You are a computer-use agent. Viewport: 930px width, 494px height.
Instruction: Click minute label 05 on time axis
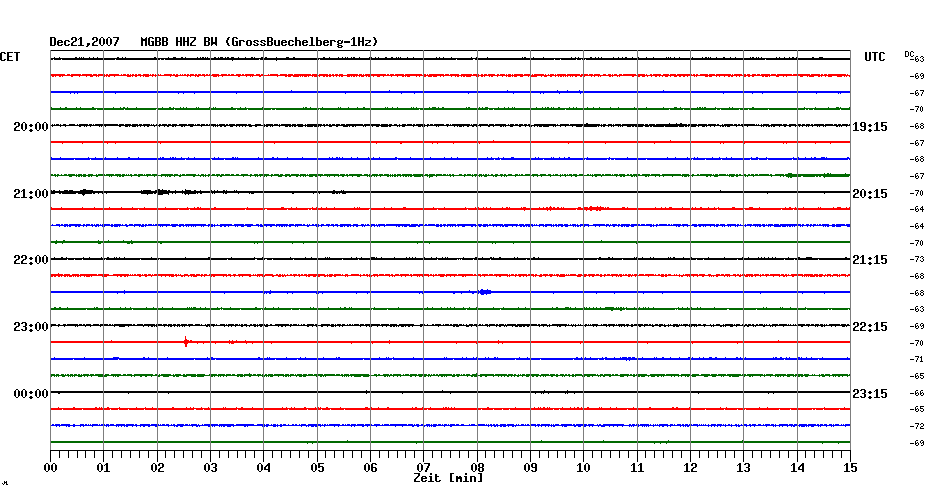(x=317, y=468)
